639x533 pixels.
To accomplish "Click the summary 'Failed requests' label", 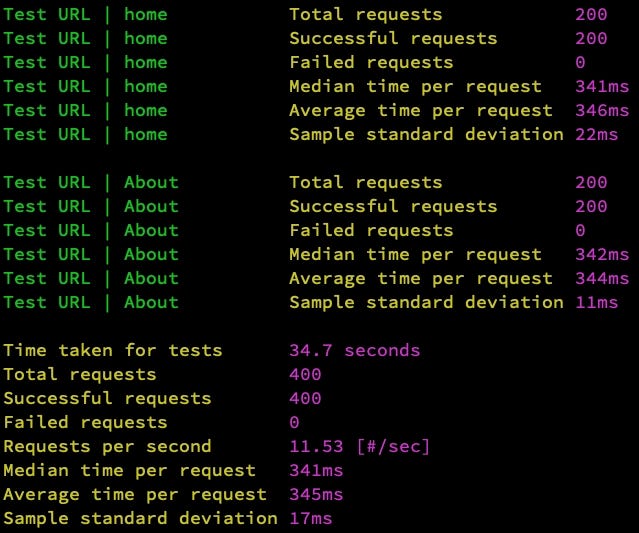I will tap(86, 423).
